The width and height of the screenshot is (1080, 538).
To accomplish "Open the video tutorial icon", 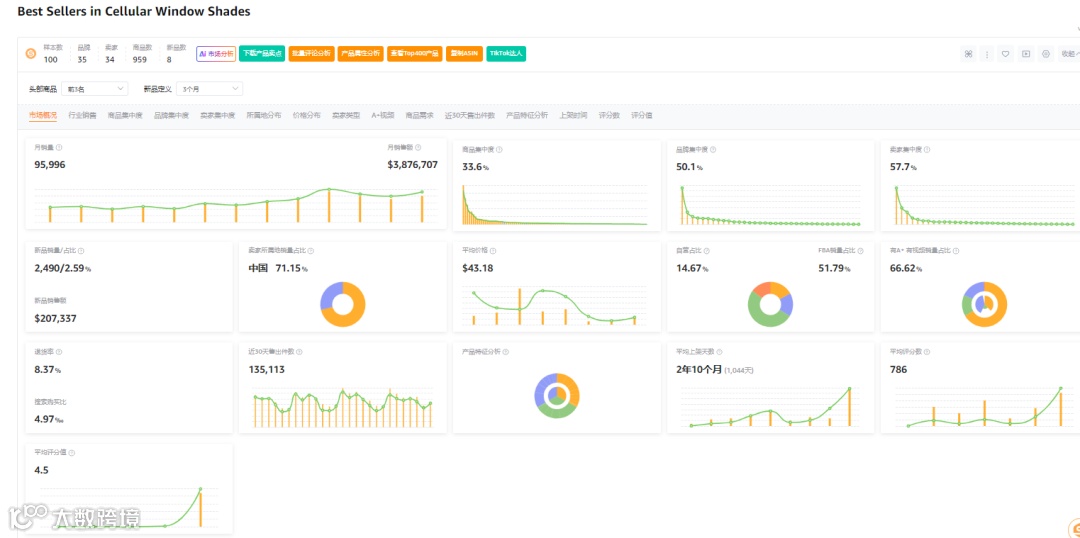I will (x=1026, y=54).
